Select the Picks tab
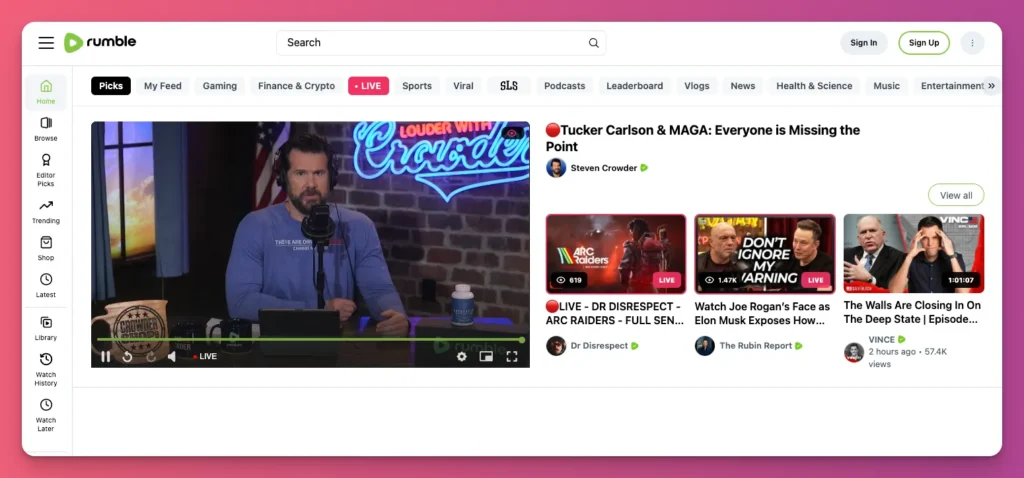The image size is (1024, 478). (111, 86)
